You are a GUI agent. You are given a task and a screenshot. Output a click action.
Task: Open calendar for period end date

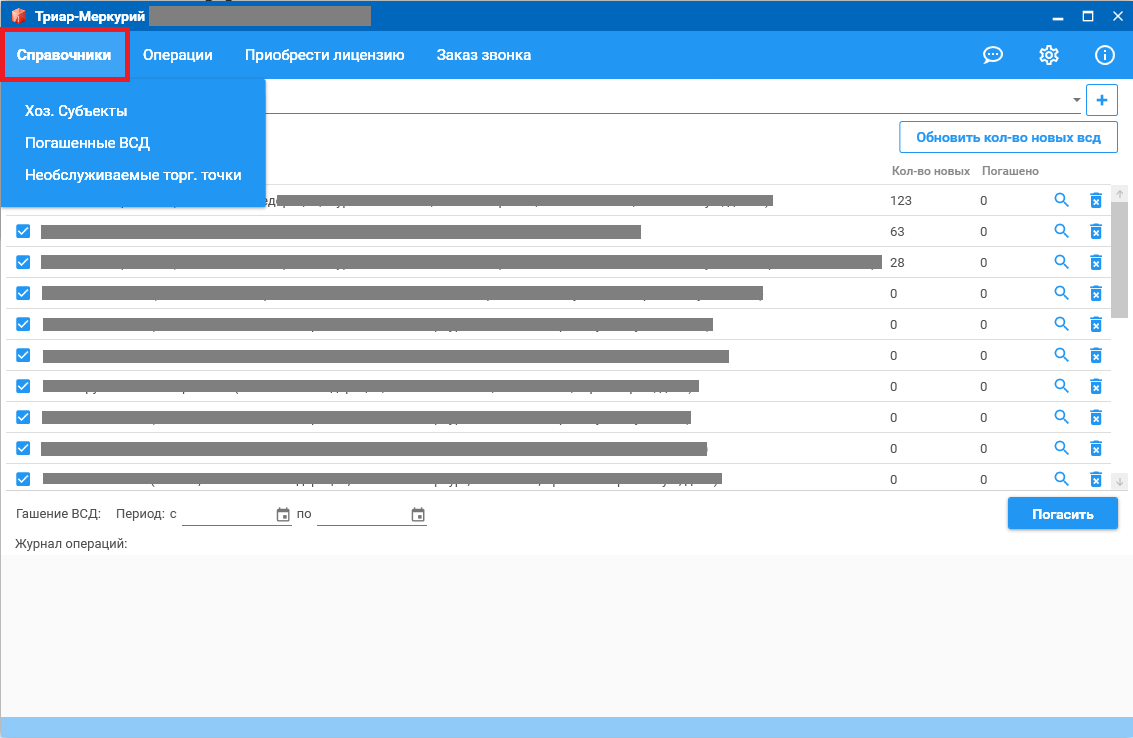pyautogui.click(x=418, y=515)
